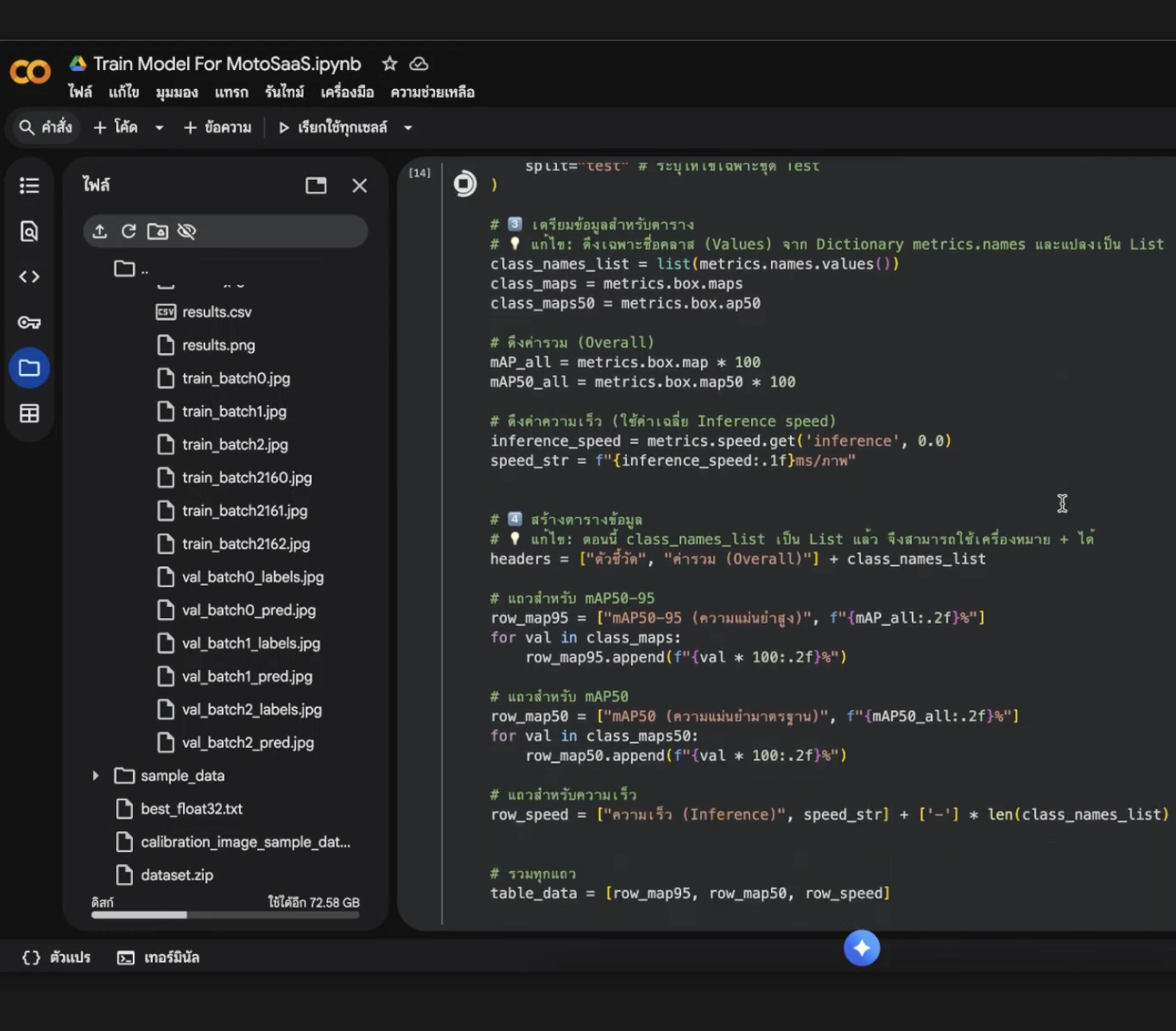Open the find and replace sidebar icon
This screenshot has height=1031, width=1176.
tap(29, 231)
